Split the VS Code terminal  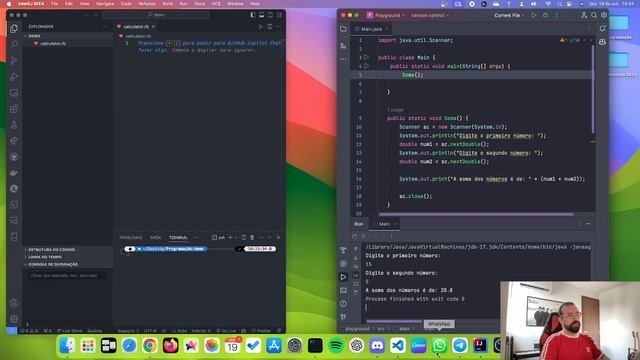point(244,238)
